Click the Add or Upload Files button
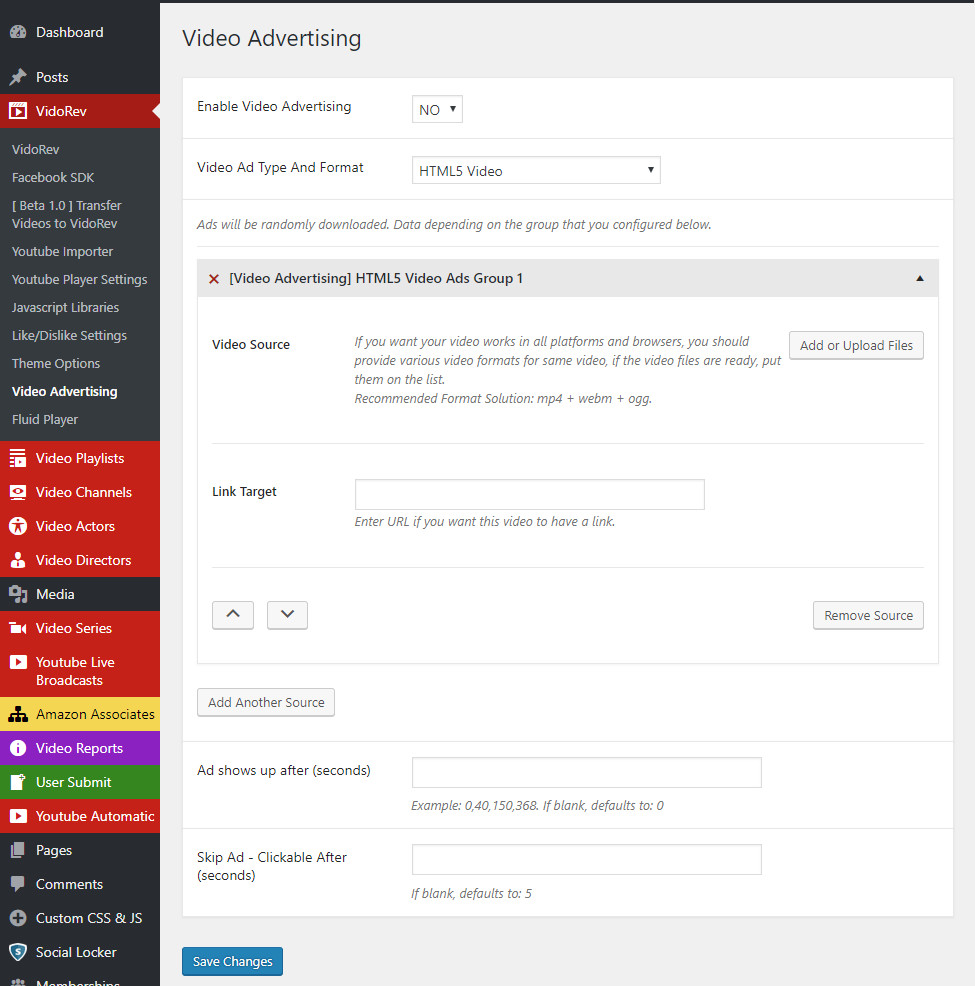The width and height of the screenshot is (975, 986). tap(856, 345)
